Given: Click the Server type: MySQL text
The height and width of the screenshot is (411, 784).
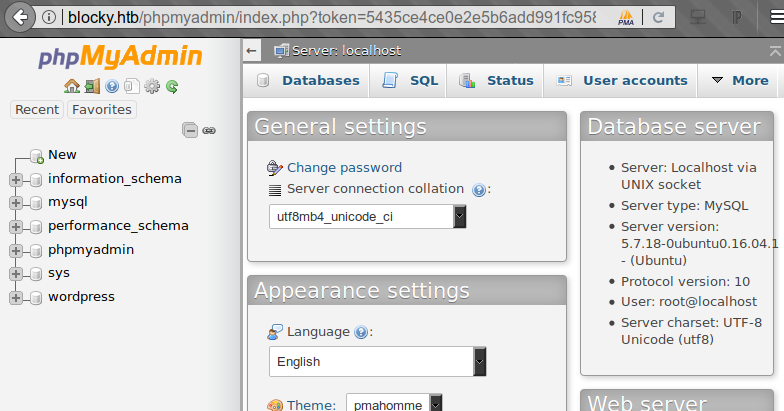Looking at the screenshot, I should pyautogui.click(x=684, y=206).
